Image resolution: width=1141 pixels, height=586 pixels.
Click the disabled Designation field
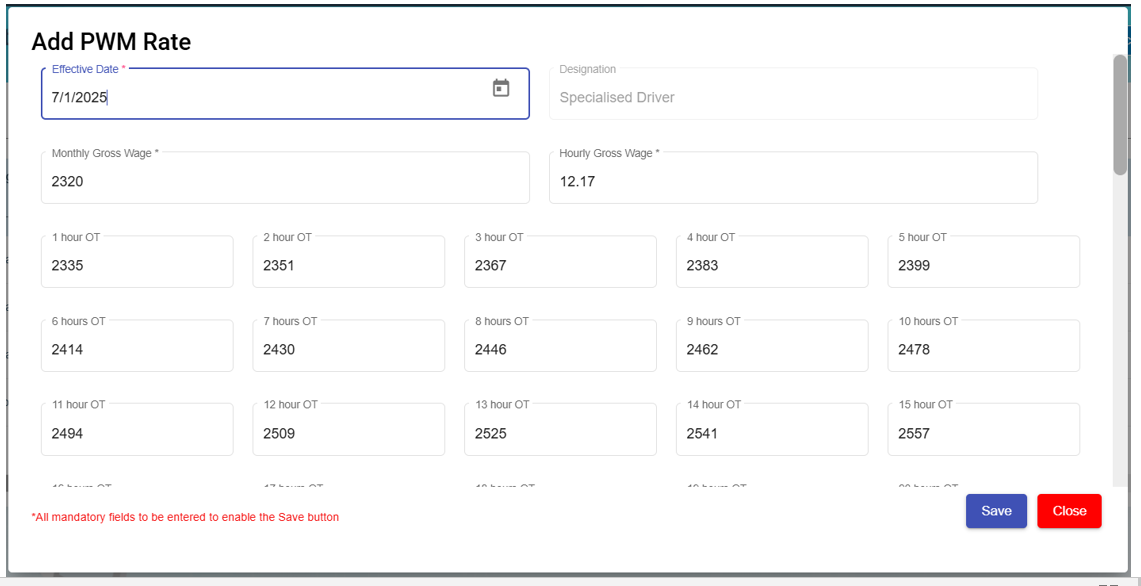(792, 97)
